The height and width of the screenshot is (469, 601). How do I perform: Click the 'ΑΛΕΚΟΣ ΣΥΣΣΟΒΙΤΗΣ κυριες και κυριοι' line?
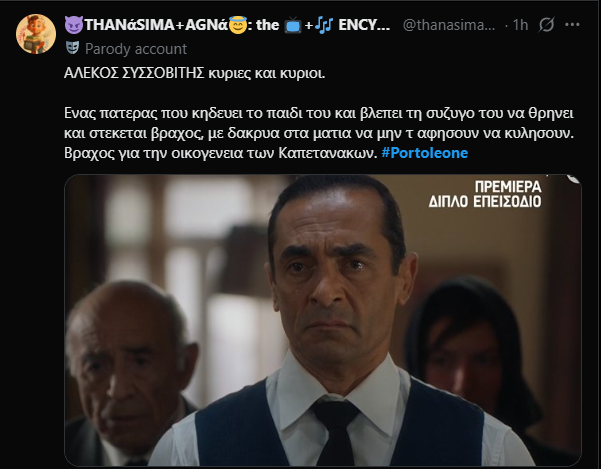coord(195,73)
